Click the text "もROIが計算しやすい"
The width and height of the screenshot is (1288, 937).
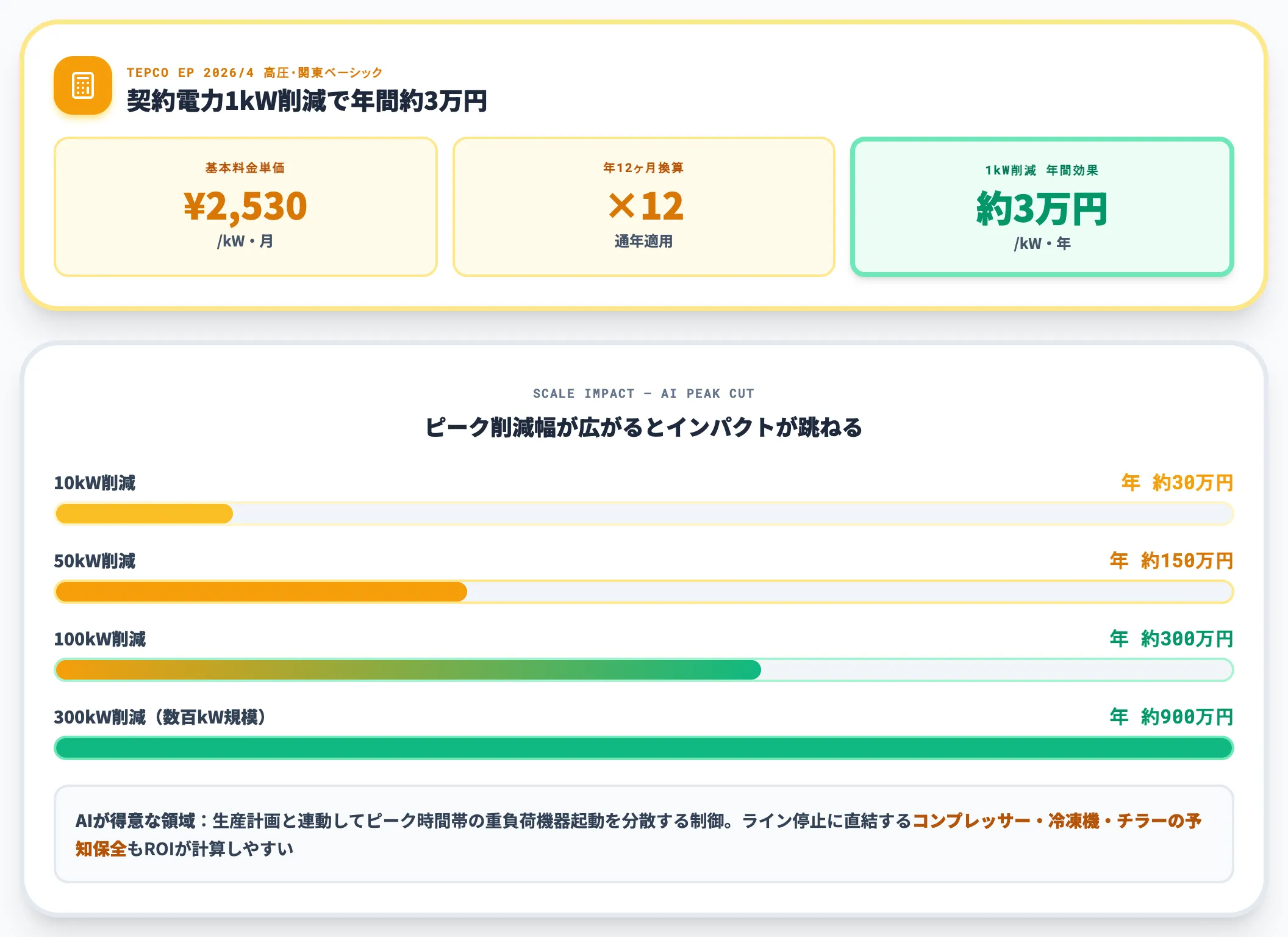point(210,849)
